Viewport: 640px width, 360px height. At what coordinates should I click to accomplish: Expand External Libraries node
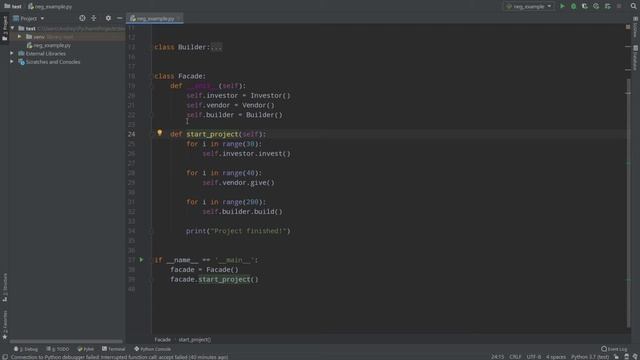[x=12, y=53]
